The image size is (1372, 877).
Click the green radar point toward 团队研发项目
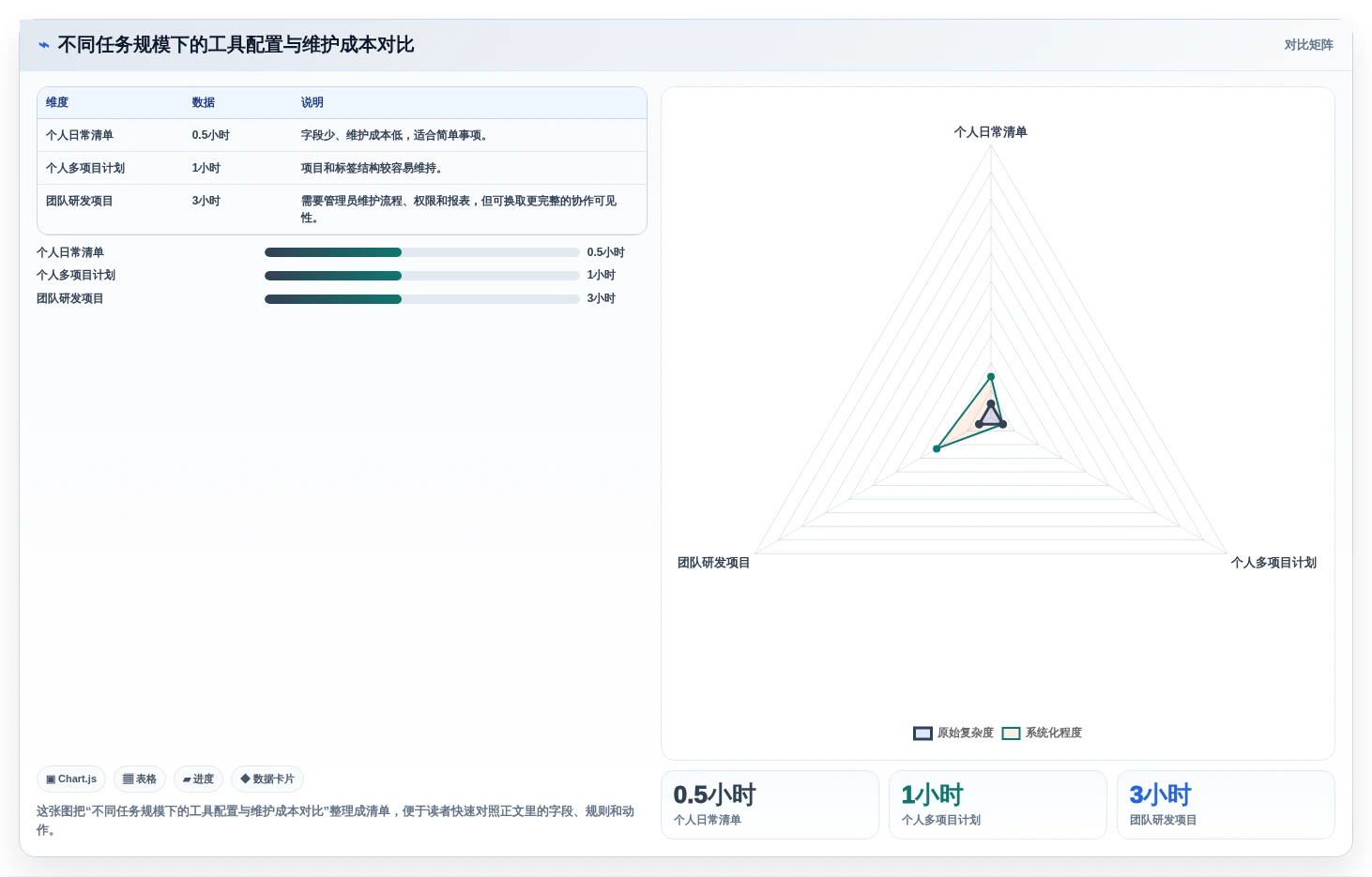click(937, 449)
